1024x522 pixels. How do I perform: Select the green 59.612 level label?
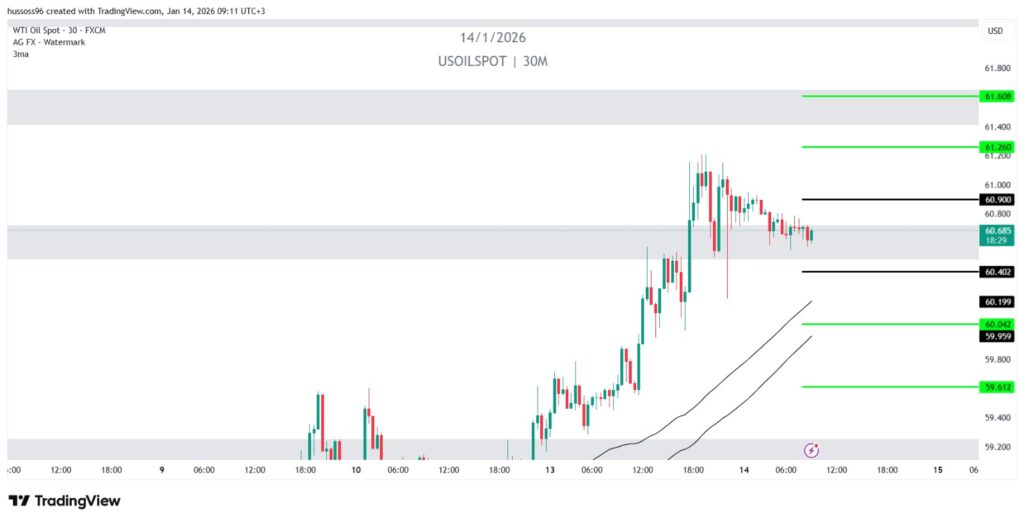click(x=997, y=387)
